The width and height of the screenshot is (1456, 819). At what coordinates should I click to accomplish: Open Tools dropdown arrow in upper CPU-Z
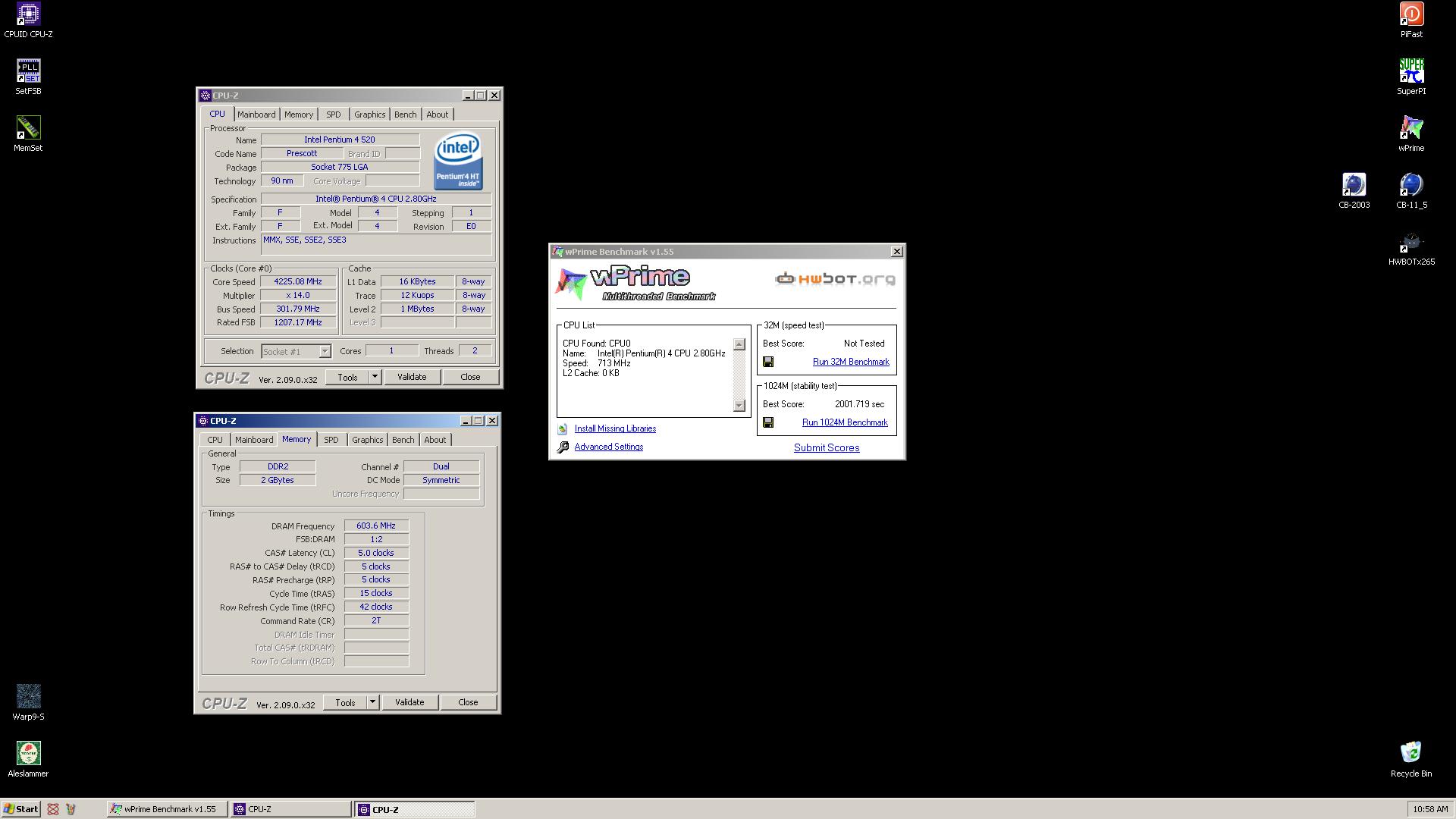pyautogui.click(x=375, y=377)
